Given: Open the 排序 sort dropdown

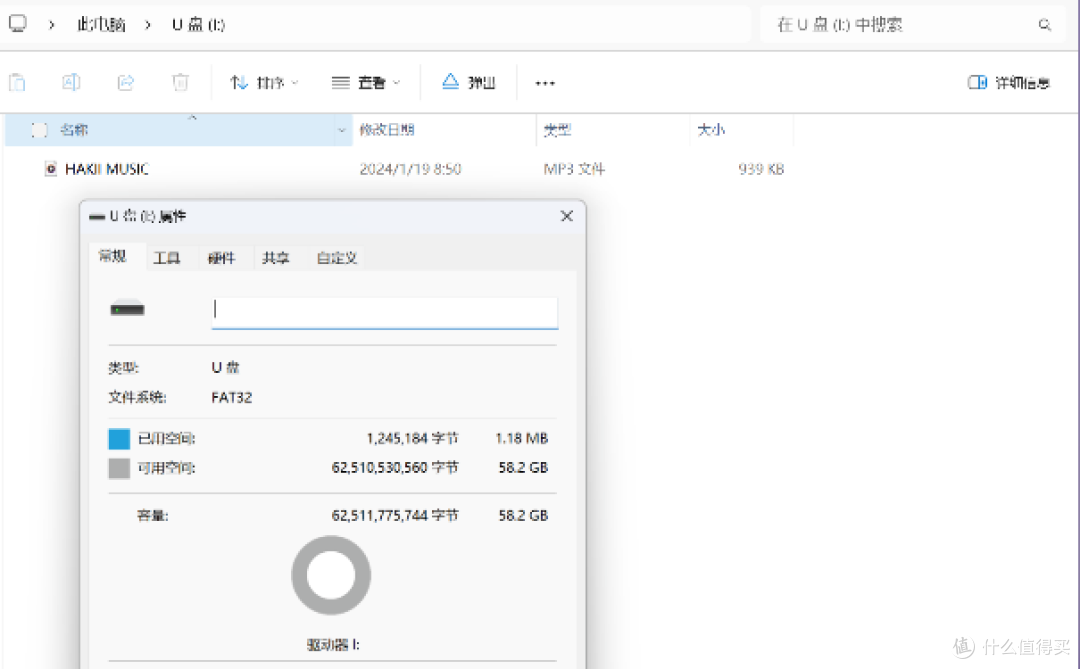Looking at the screenshot, I should 264,83.
